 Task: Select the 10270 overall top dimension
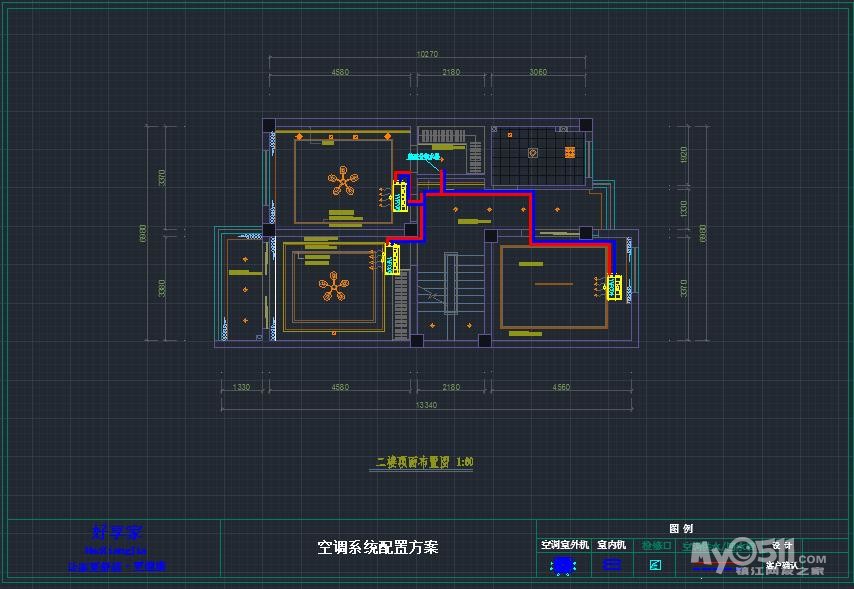428,55
